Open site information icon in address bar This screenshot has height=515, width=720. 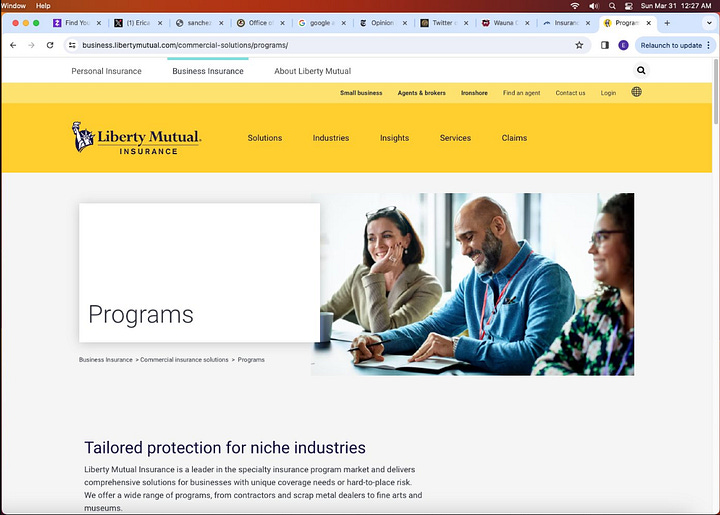(x=72, y=45)
